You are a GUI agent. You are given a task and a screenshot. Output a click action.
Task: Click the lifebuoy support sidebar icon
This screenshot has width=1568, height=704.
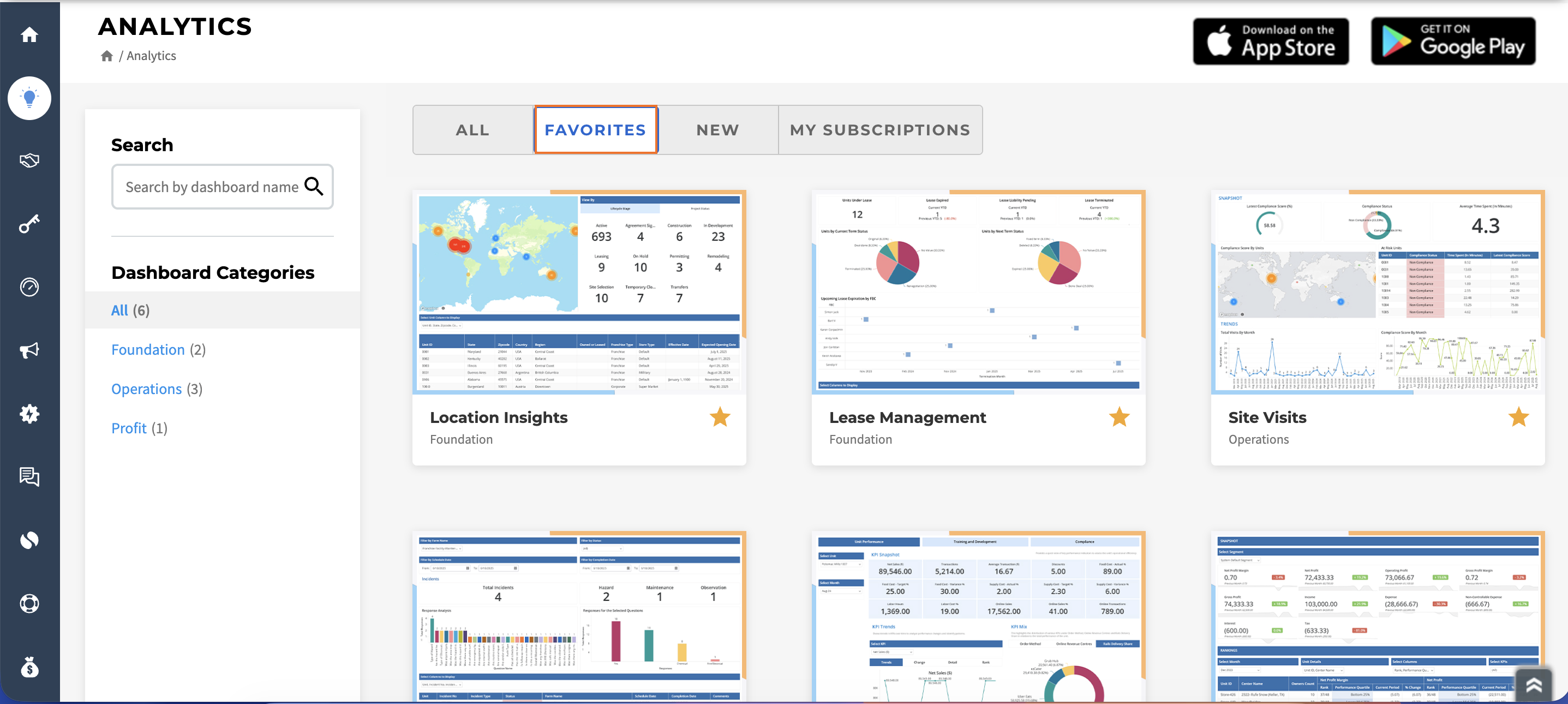29,604
